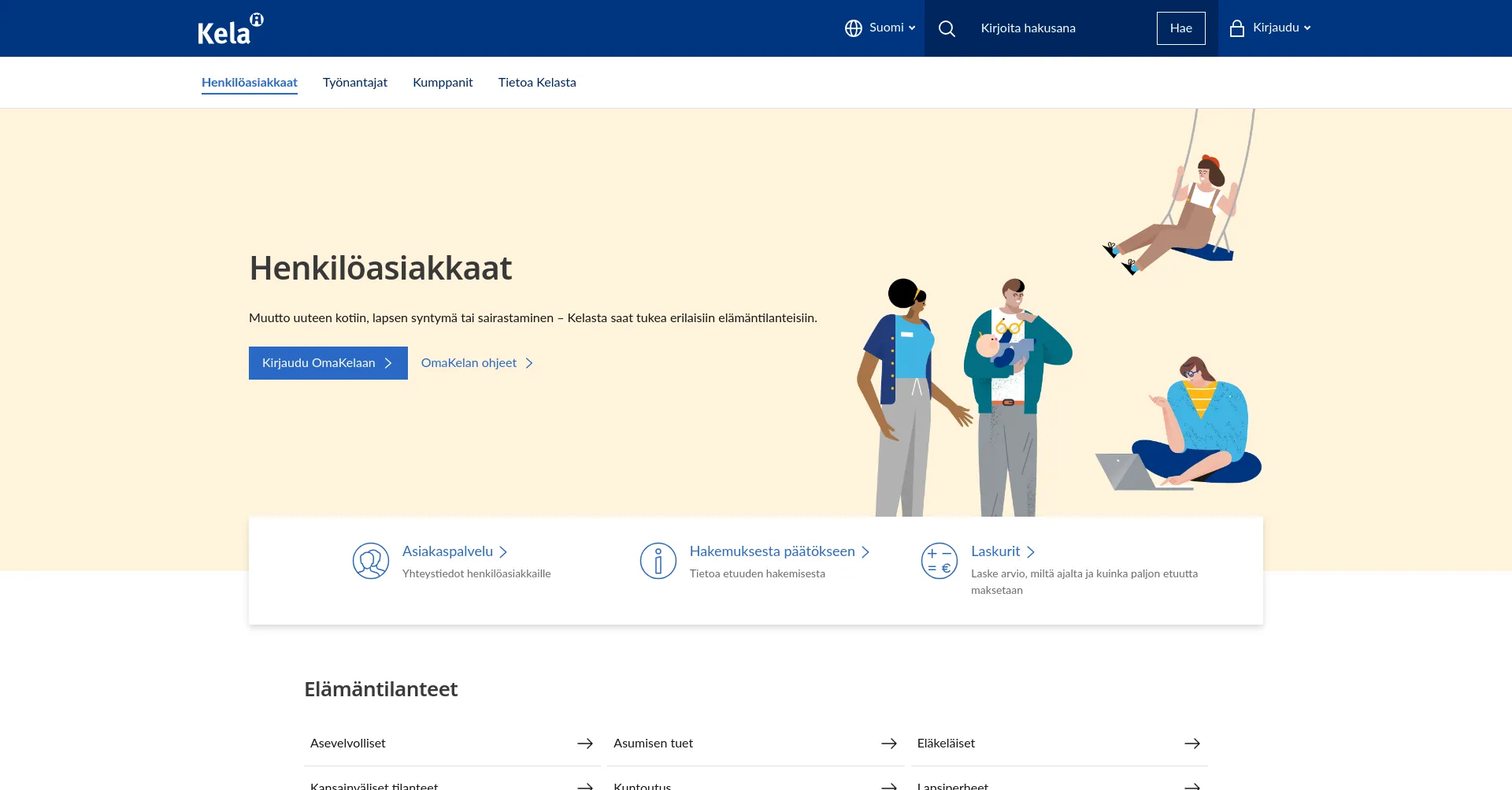Click the globe language icon
Screen dimensions: 1512x790
[x=854, y=28]
